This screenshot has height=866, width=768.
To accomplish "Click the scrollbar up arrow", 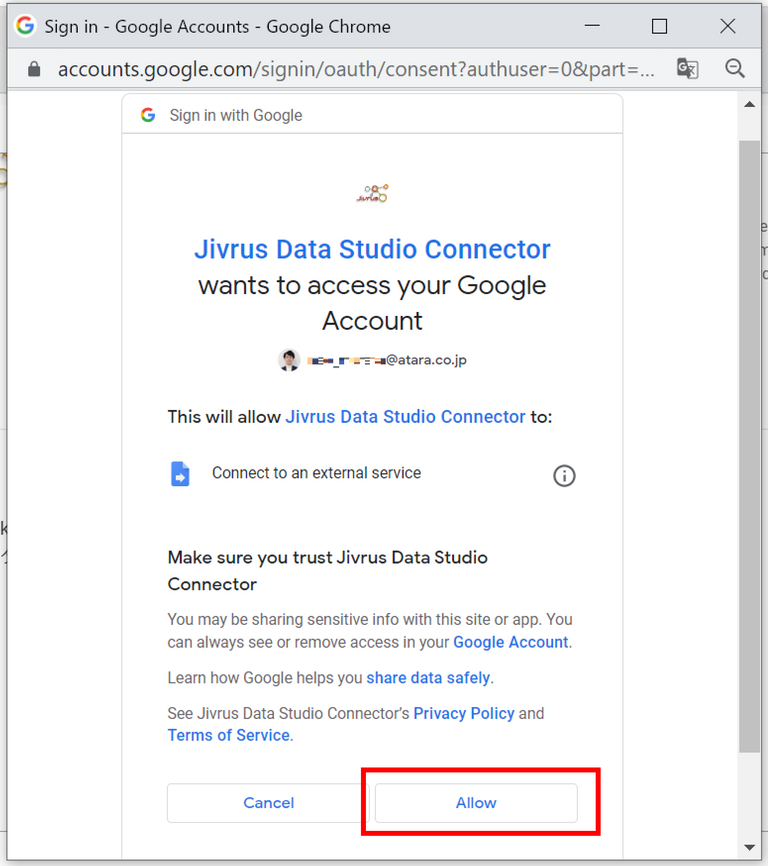I will (749, 104).
